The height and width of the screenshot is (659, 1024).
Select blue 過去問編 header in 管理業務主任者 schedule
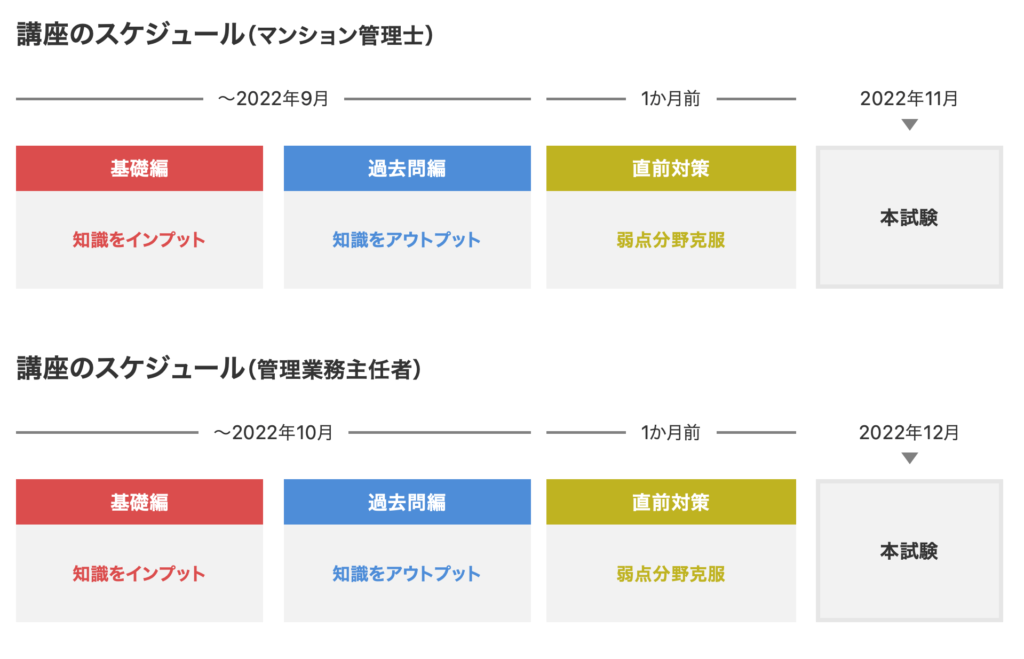click(407, 502)
